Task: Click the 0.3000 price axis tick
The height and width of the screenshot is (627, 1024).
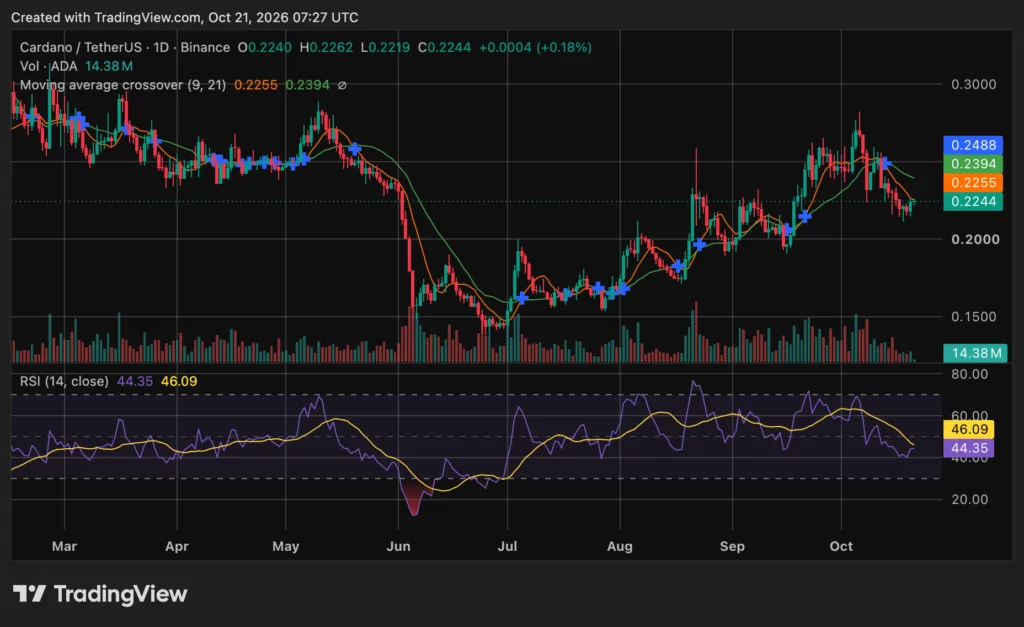Action: coord(973,84)
